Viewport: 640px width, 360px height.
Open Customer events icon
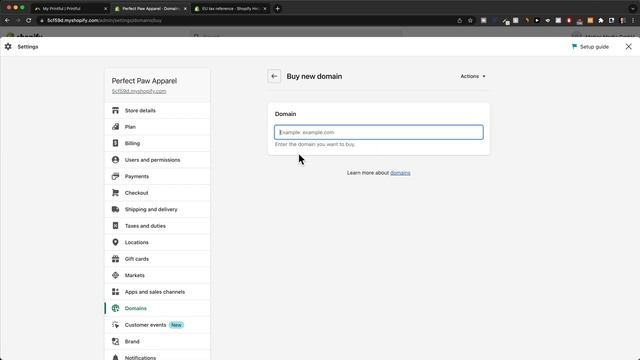tap(116, 325)
